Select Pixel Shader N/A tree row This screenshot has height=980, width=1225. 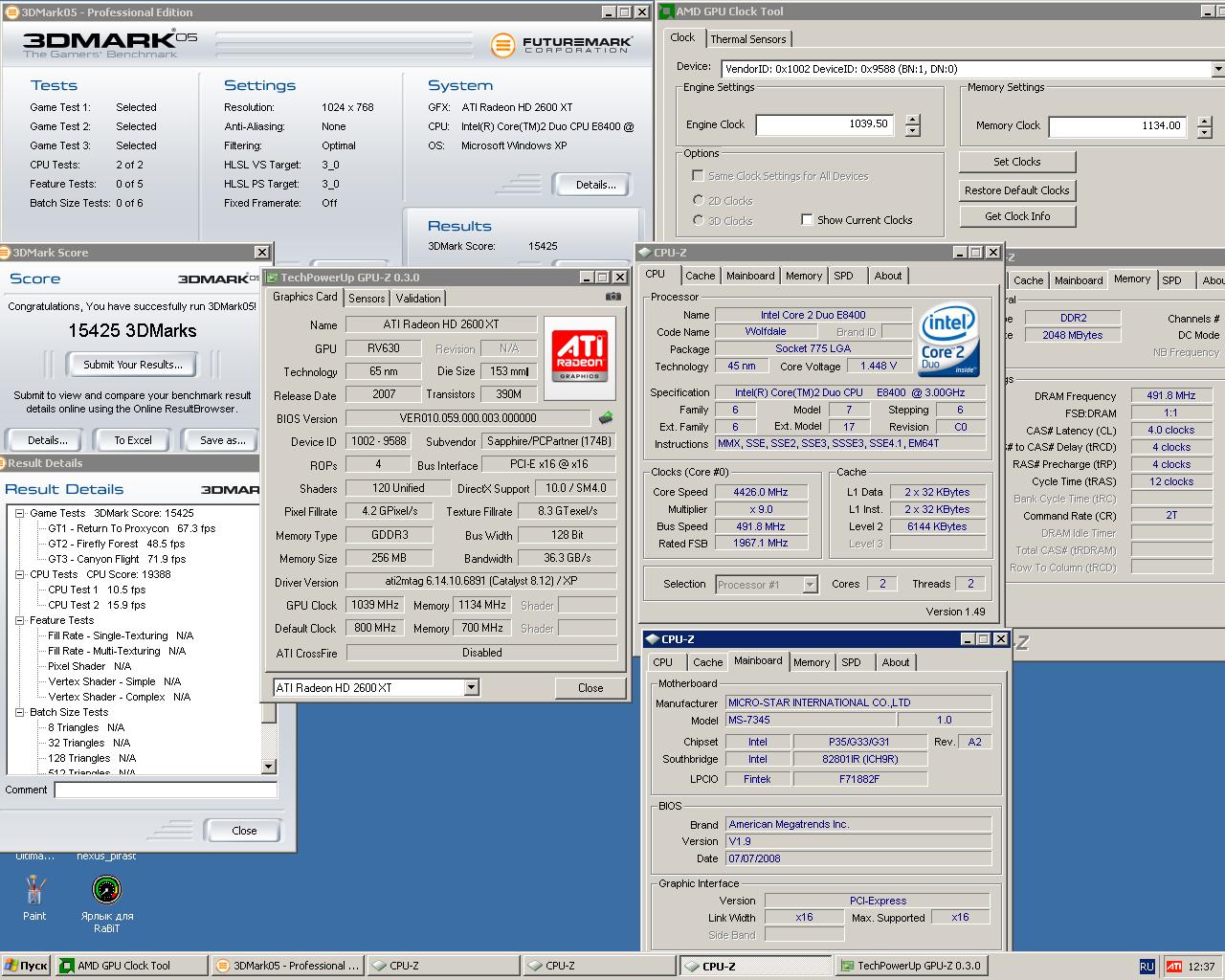point(89,666)
